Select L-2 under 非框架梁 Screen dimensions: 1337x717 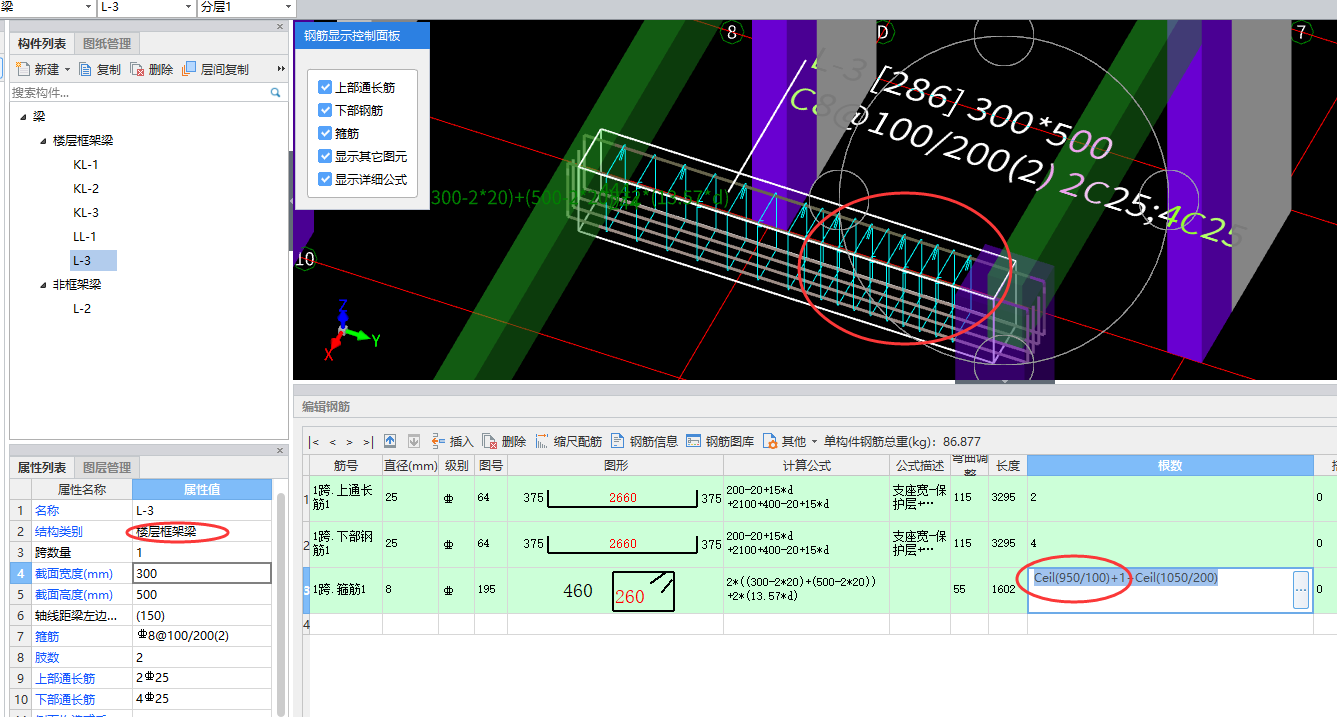click(82, 308)
